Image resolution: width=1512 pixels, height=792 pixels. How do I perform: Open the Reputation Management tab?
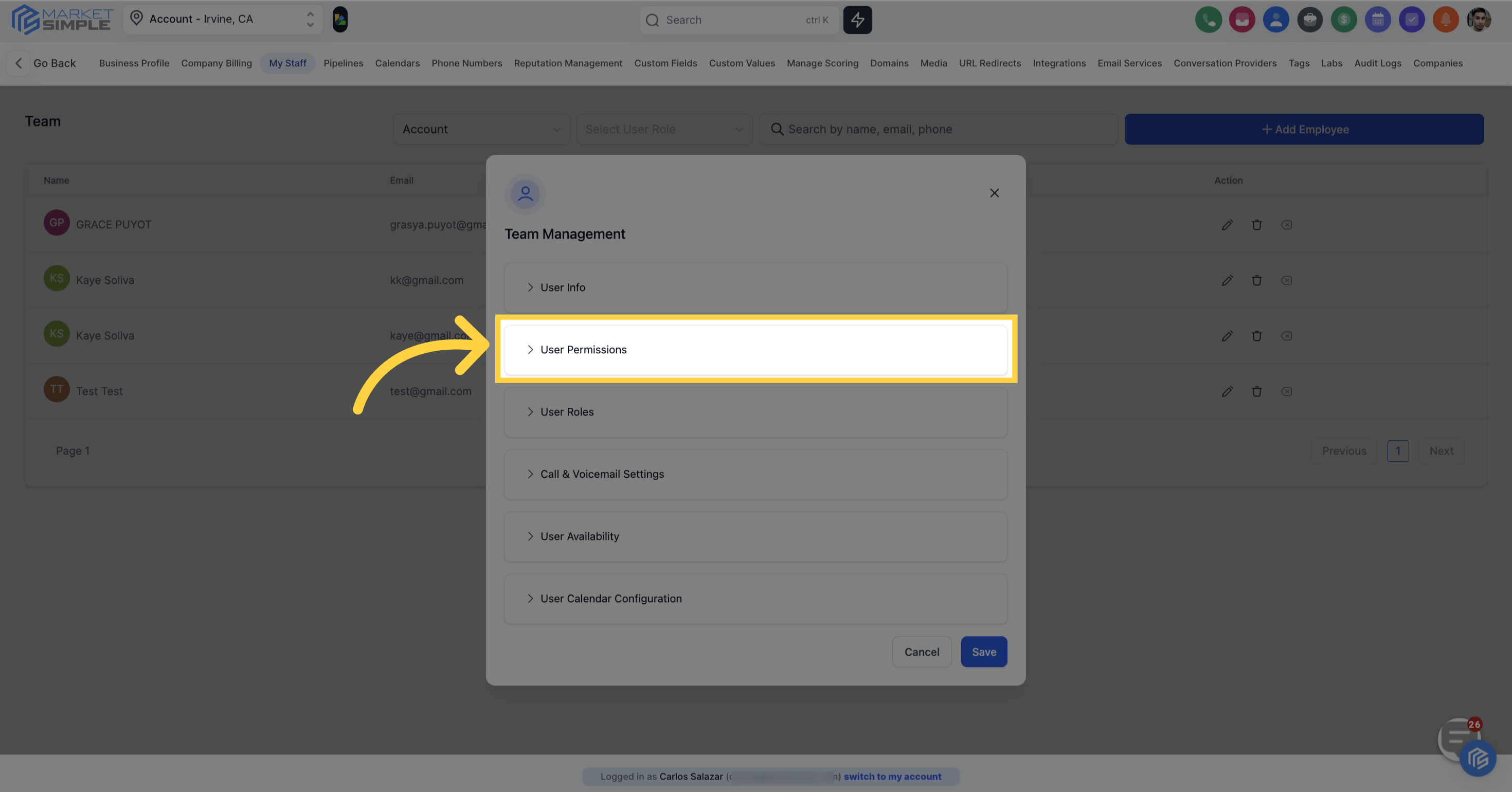pos(568,63)
